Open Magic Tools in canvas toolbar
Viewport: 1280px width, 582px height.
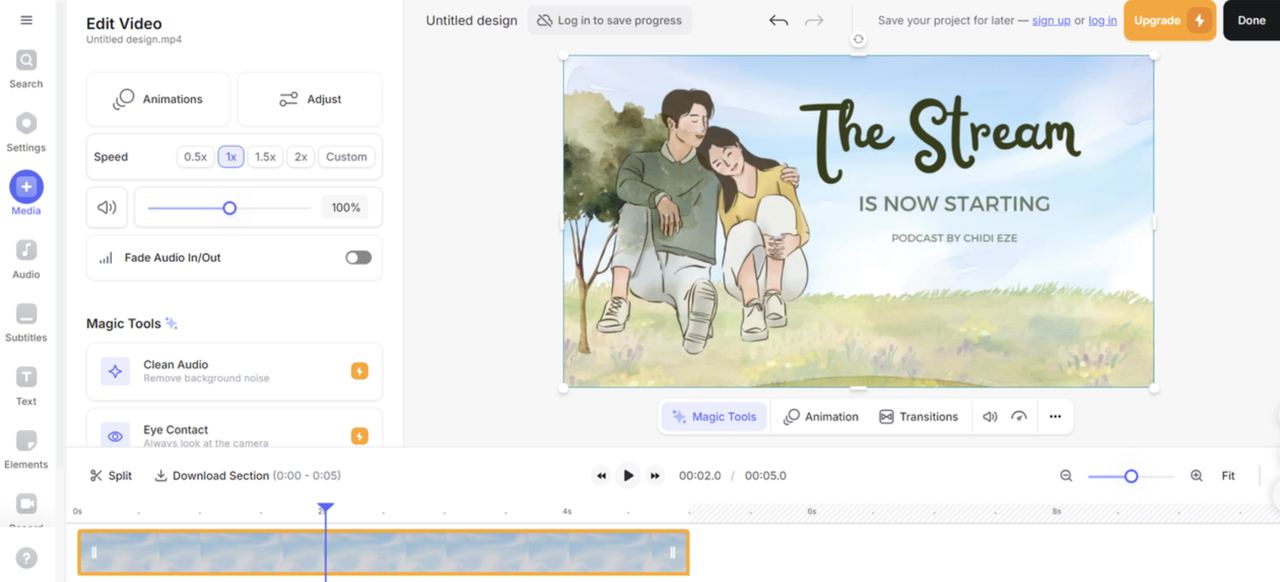pyautogui.click(x=714, y=417)
